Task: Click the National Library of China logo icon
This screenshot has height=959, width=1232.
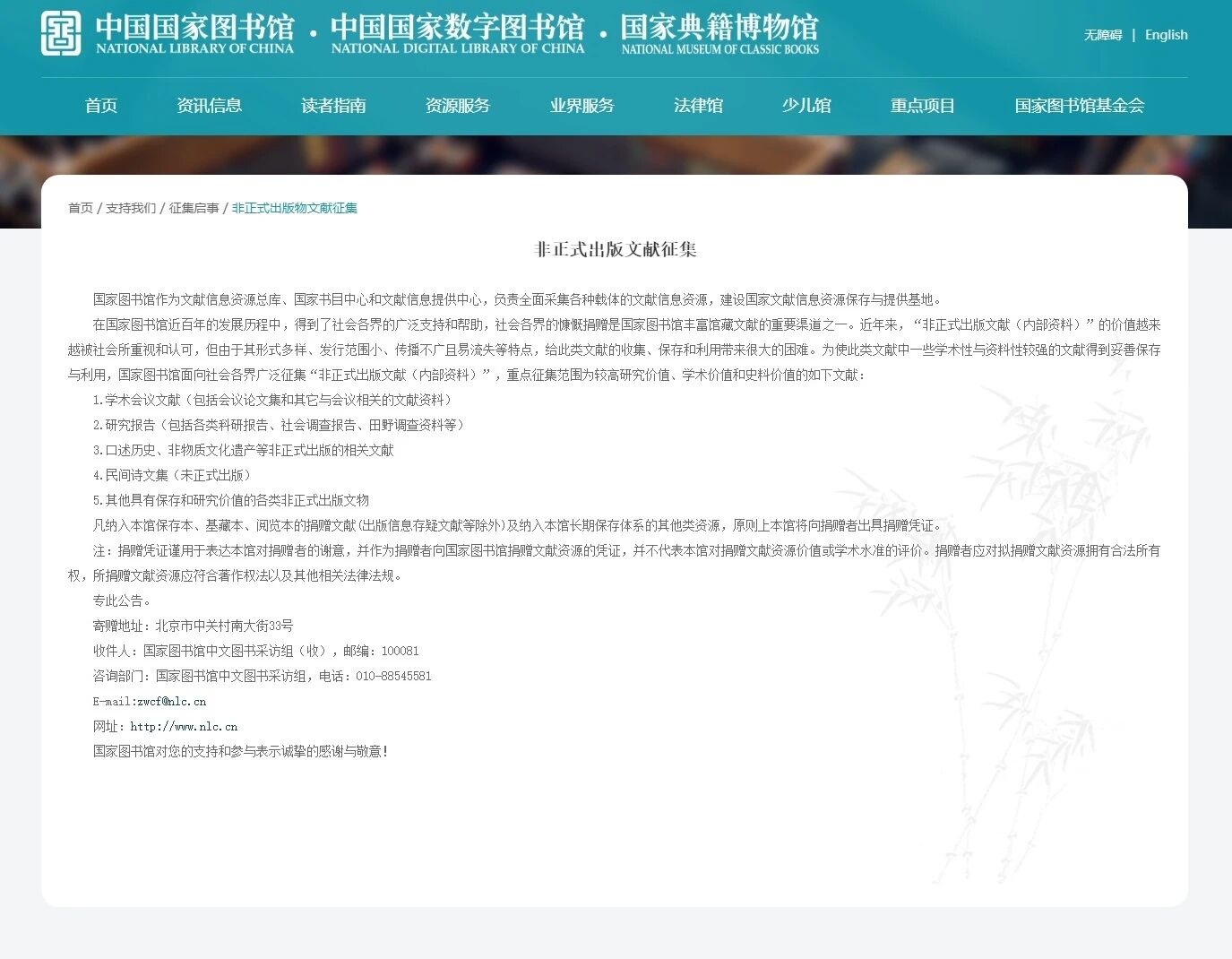Action: coord(61,33)
